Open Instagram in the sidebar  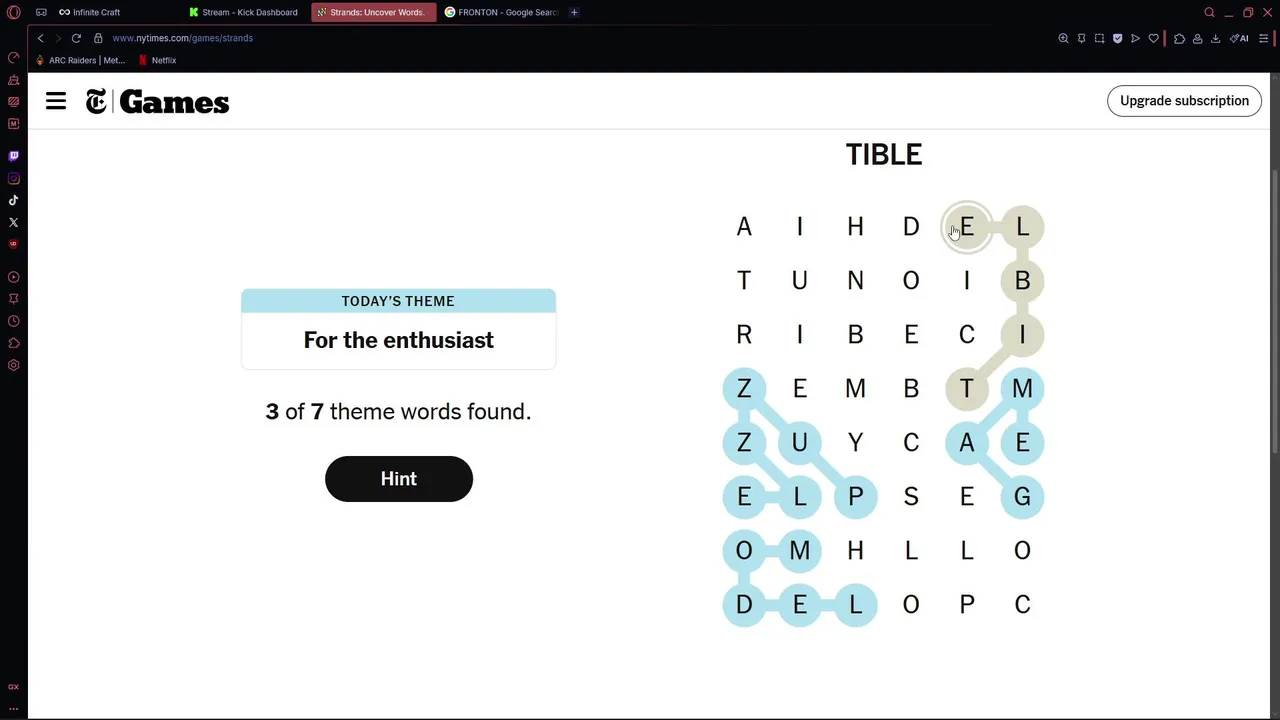pyautogui.click(x=13, y=178)
